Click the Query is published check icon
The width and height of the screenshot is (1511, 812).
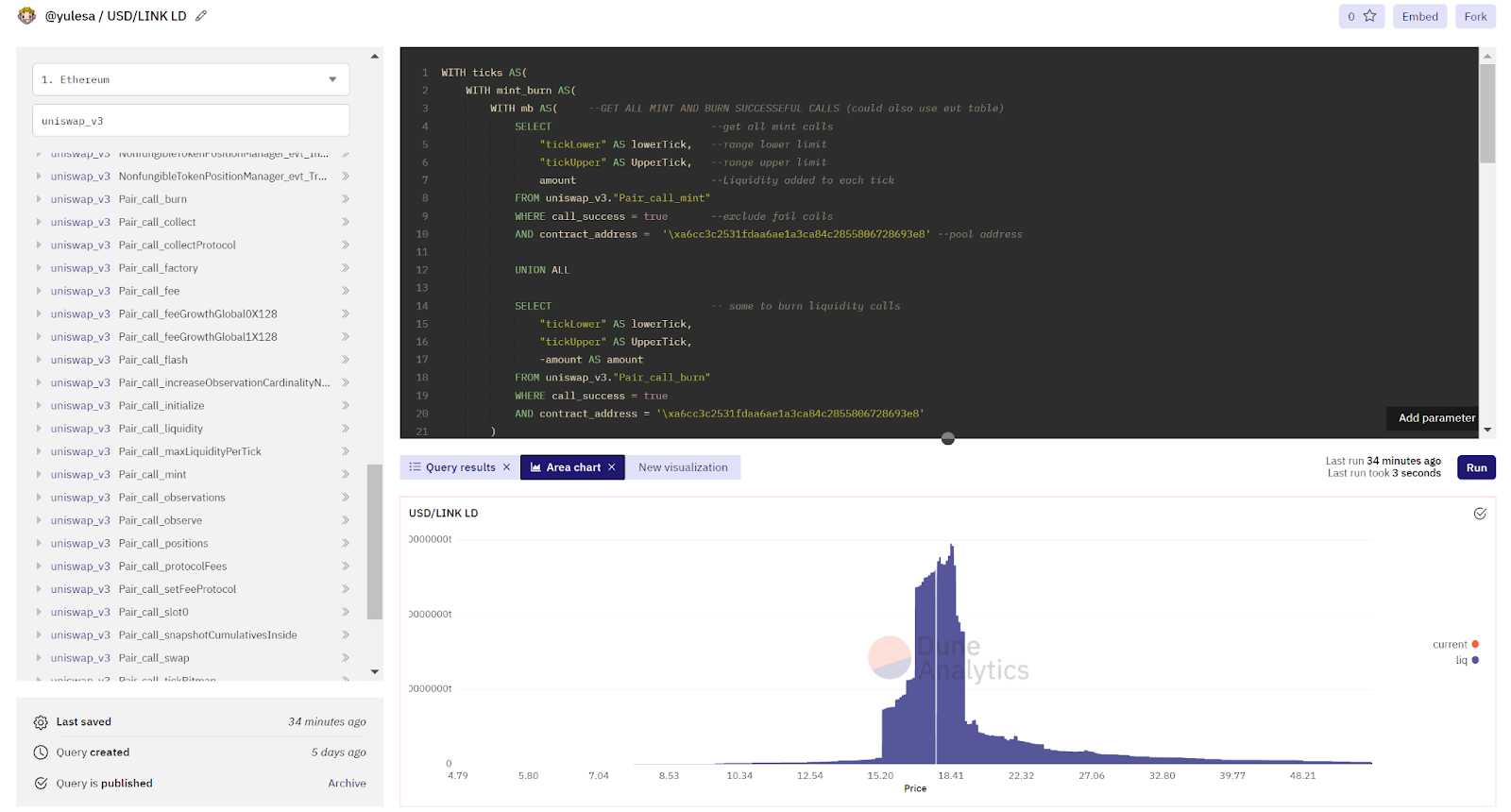coord(41,784)
